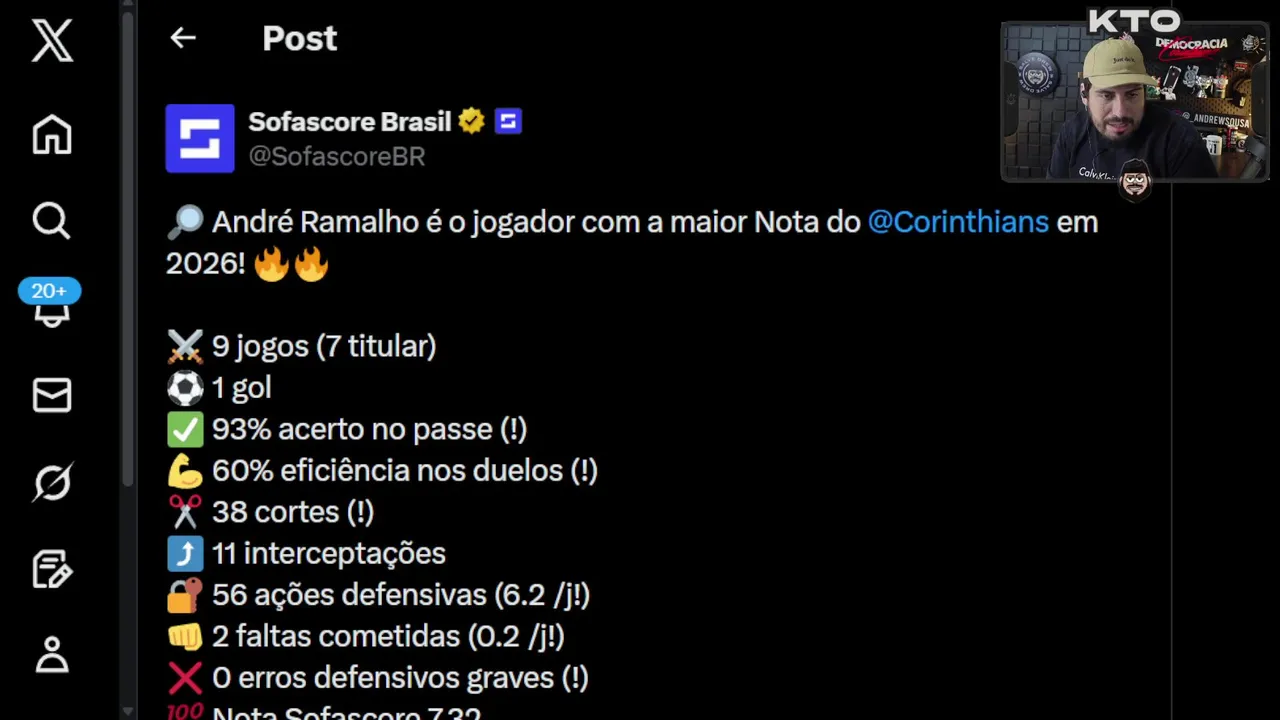Open the Profile person icon
Viewport: 1280px width, 720px height.
tap(52, 656)
